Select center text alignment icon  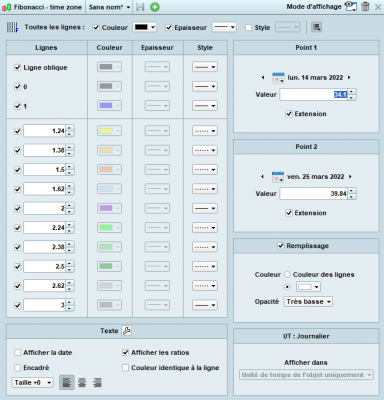coord(82,382)
